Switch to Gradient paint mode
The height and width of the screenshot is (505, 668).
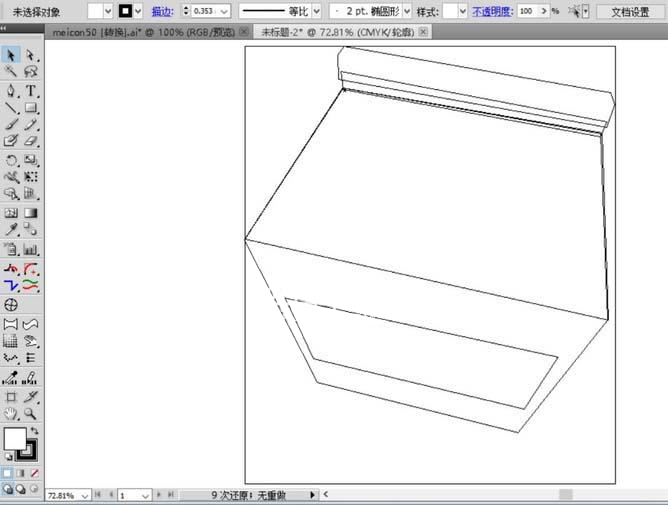(x=21, y=472)
